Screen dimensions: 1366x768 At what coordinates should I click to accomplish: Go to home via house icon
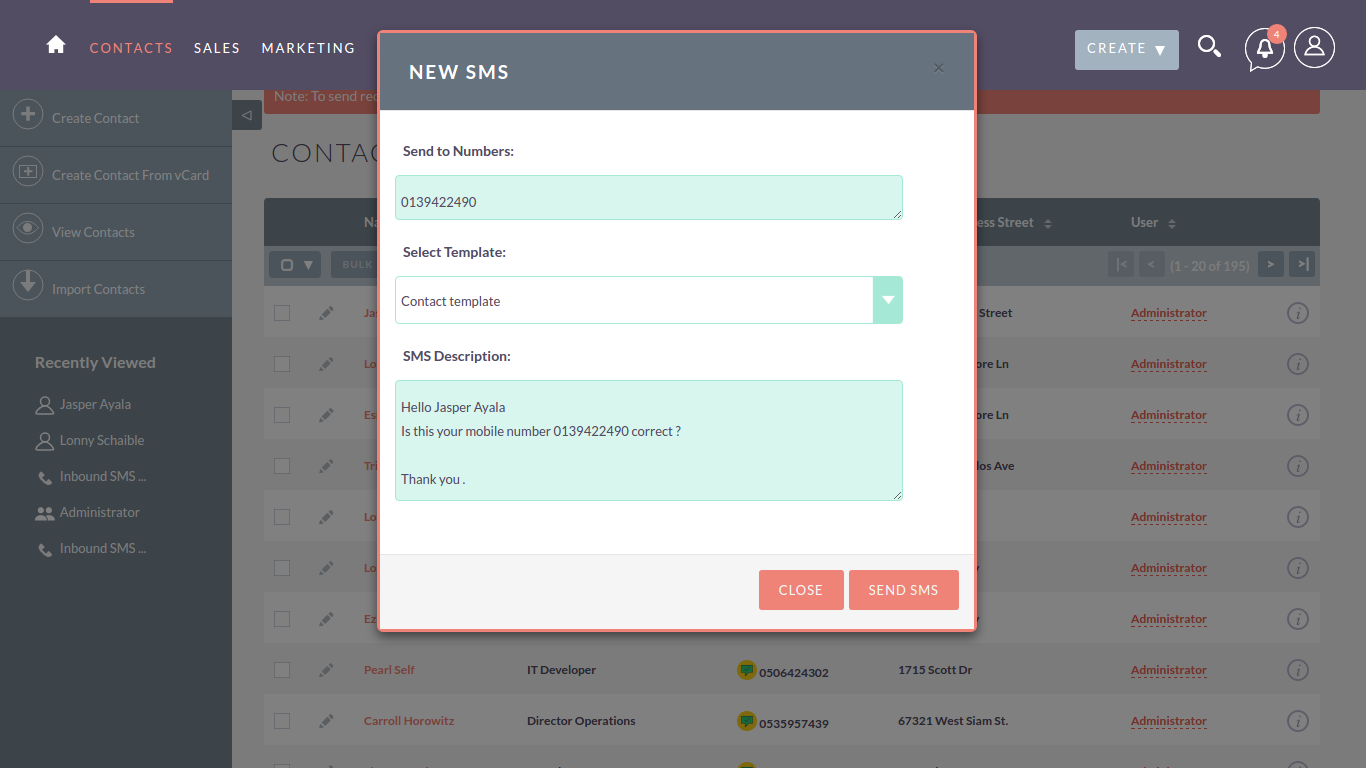(56, 45)
